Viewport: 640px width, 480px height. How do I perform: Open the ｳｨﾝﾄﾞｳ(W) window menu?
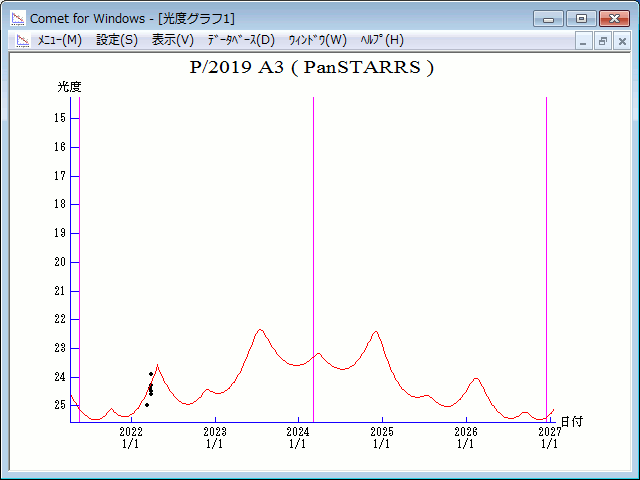pyautogui.click(x=317, y=40)
